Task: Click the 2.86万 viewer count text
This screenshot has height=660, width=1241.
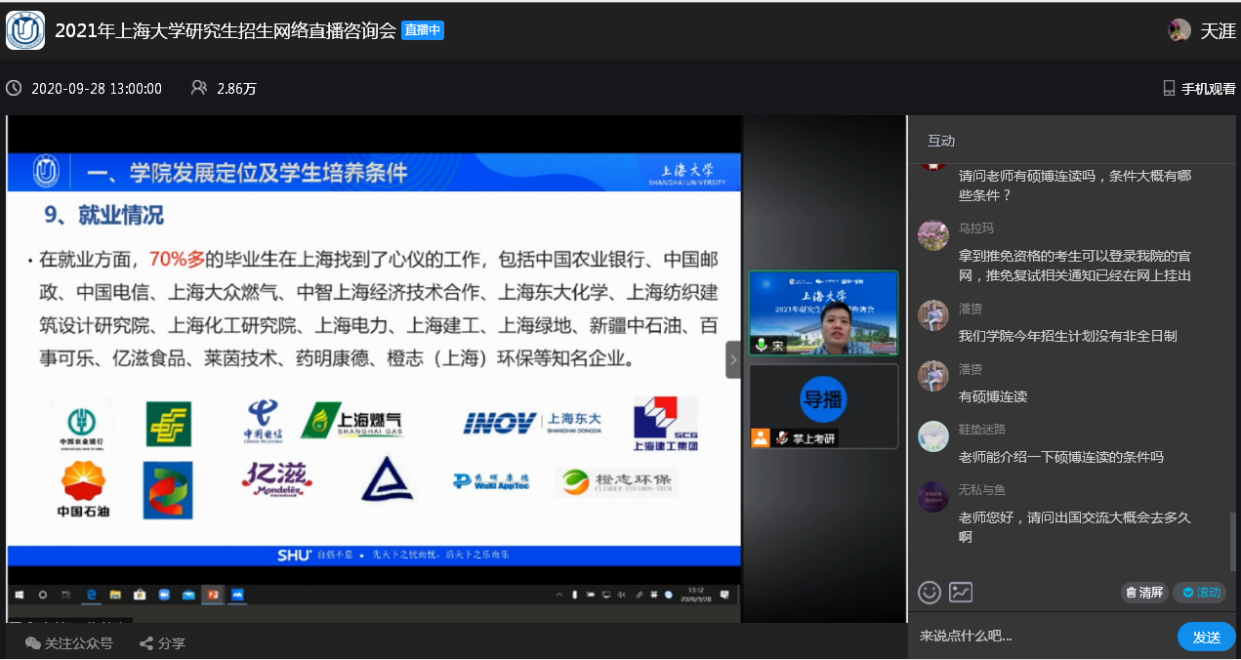Action: (x=237, y=88)
